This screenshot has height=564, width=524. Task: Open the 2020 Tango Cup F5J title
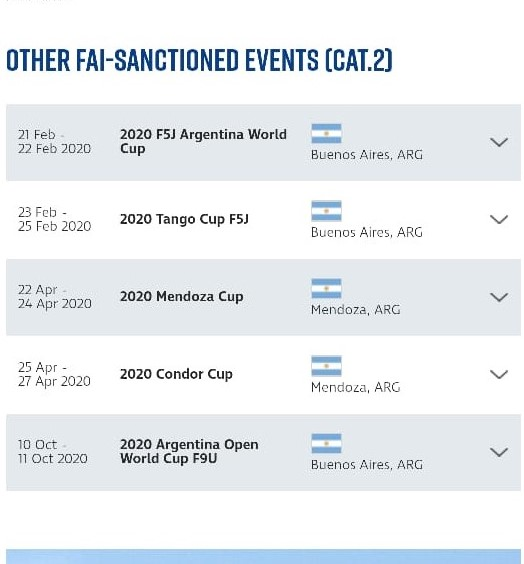pyautogui.click(x=184, y=219)
